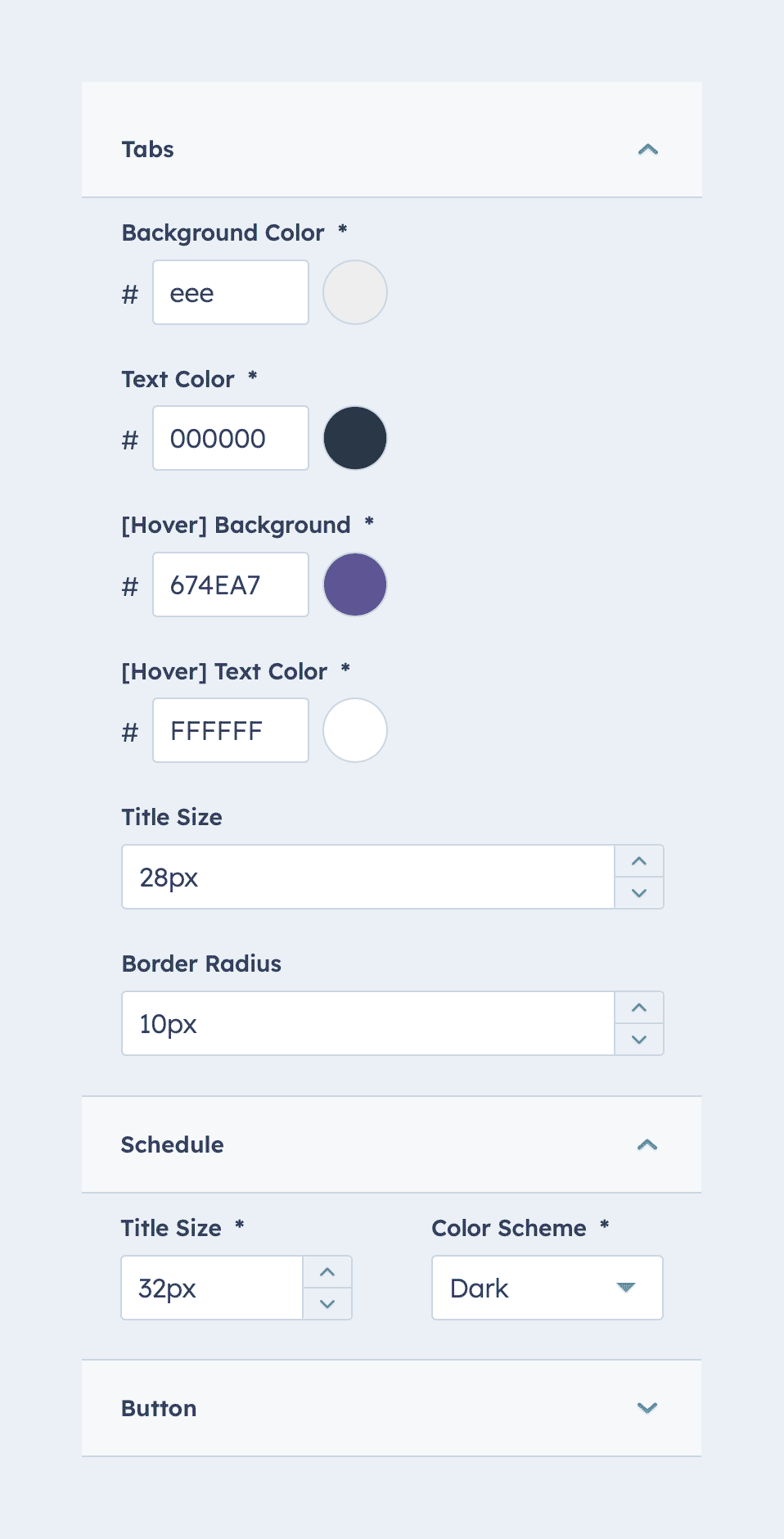
Task: Click the Hover Text Color white swatch
Action: click(355, 730)
